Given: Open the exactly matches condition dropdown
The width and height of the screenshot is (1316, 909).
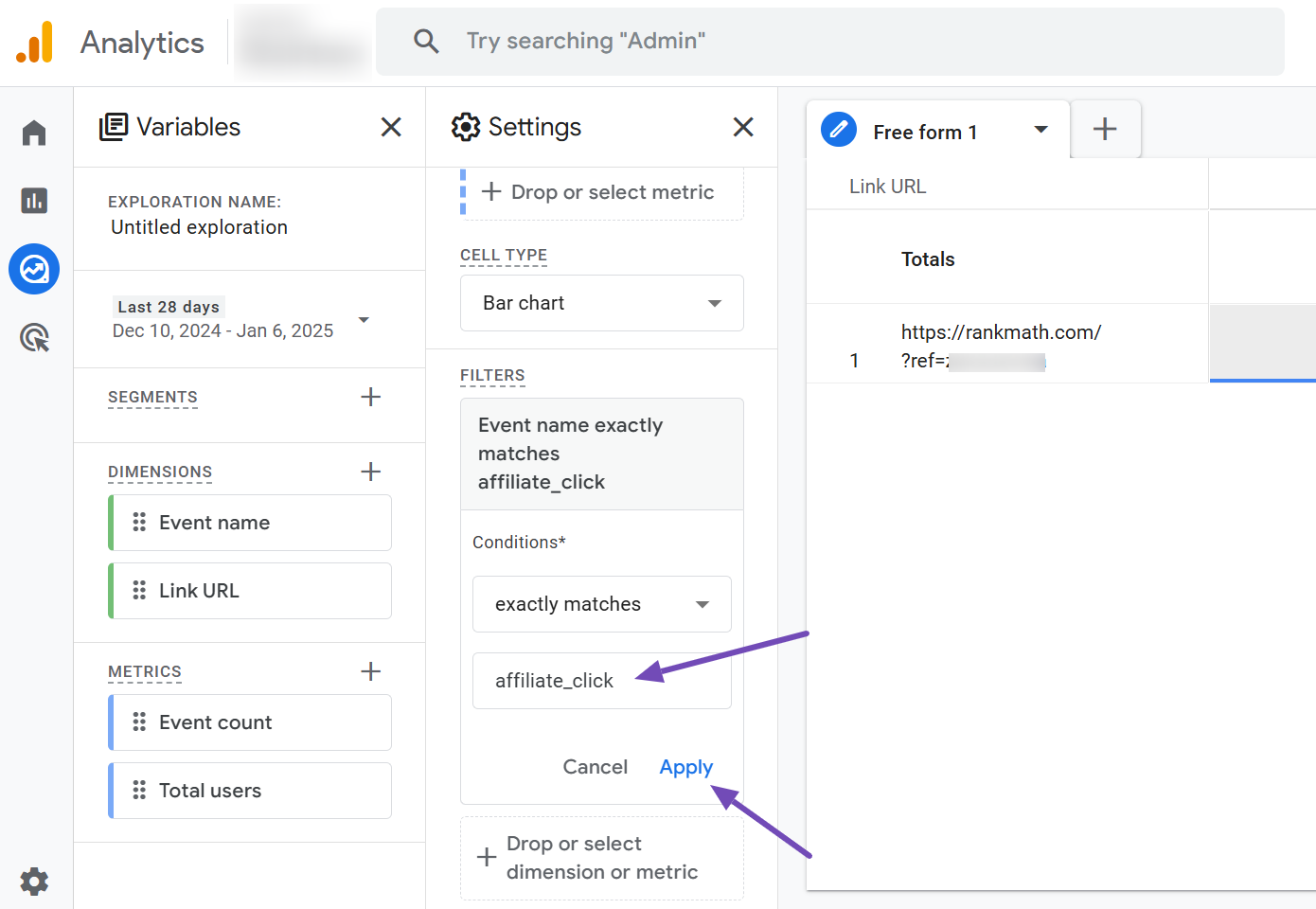Looking at the screenshot, I should click(601, 604).
